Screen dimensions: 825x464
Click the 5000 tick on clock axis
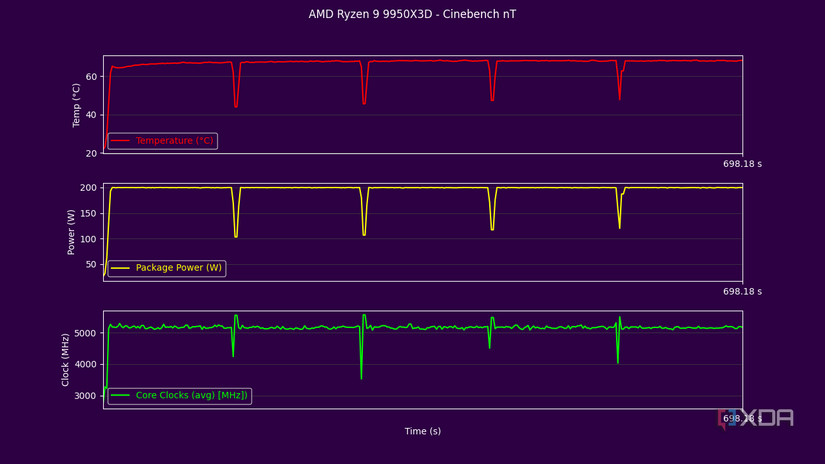tap(85, 334)
